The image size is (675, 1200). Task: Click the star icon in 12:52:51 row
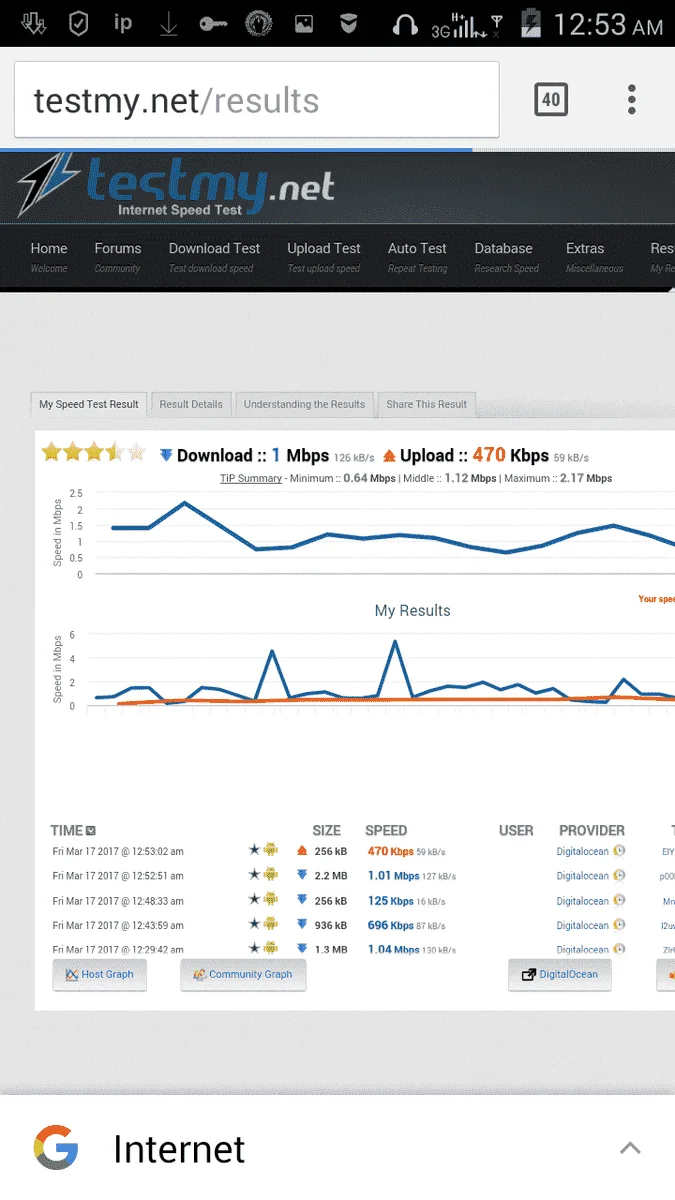(255, 875)
